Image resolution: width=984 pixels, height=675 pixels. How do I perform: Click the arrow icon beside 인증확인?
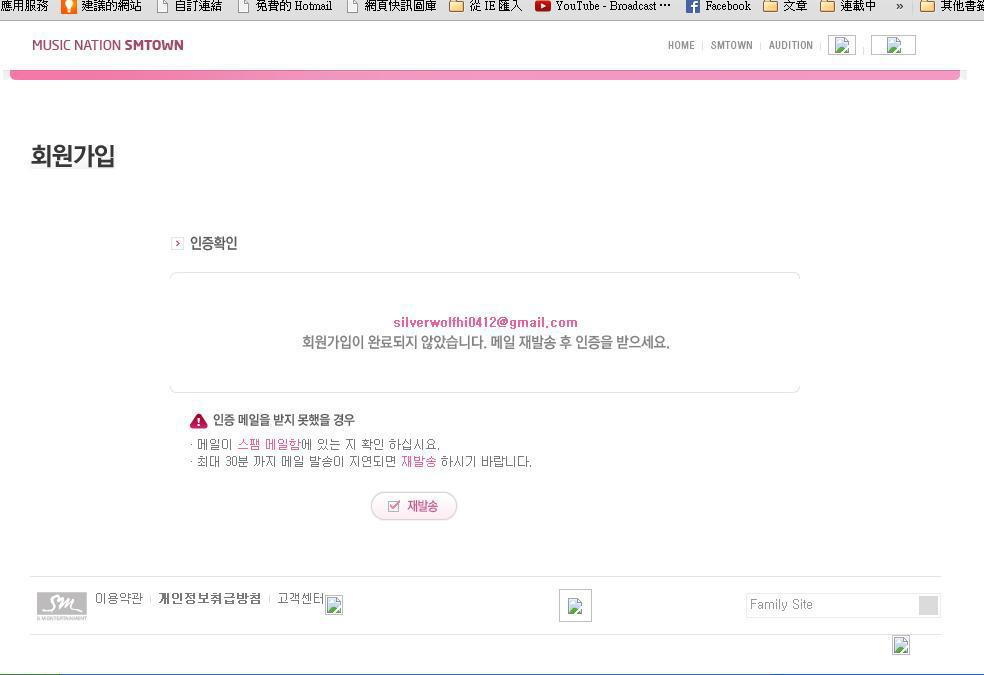pyautogui.click(x=178, y=243)
